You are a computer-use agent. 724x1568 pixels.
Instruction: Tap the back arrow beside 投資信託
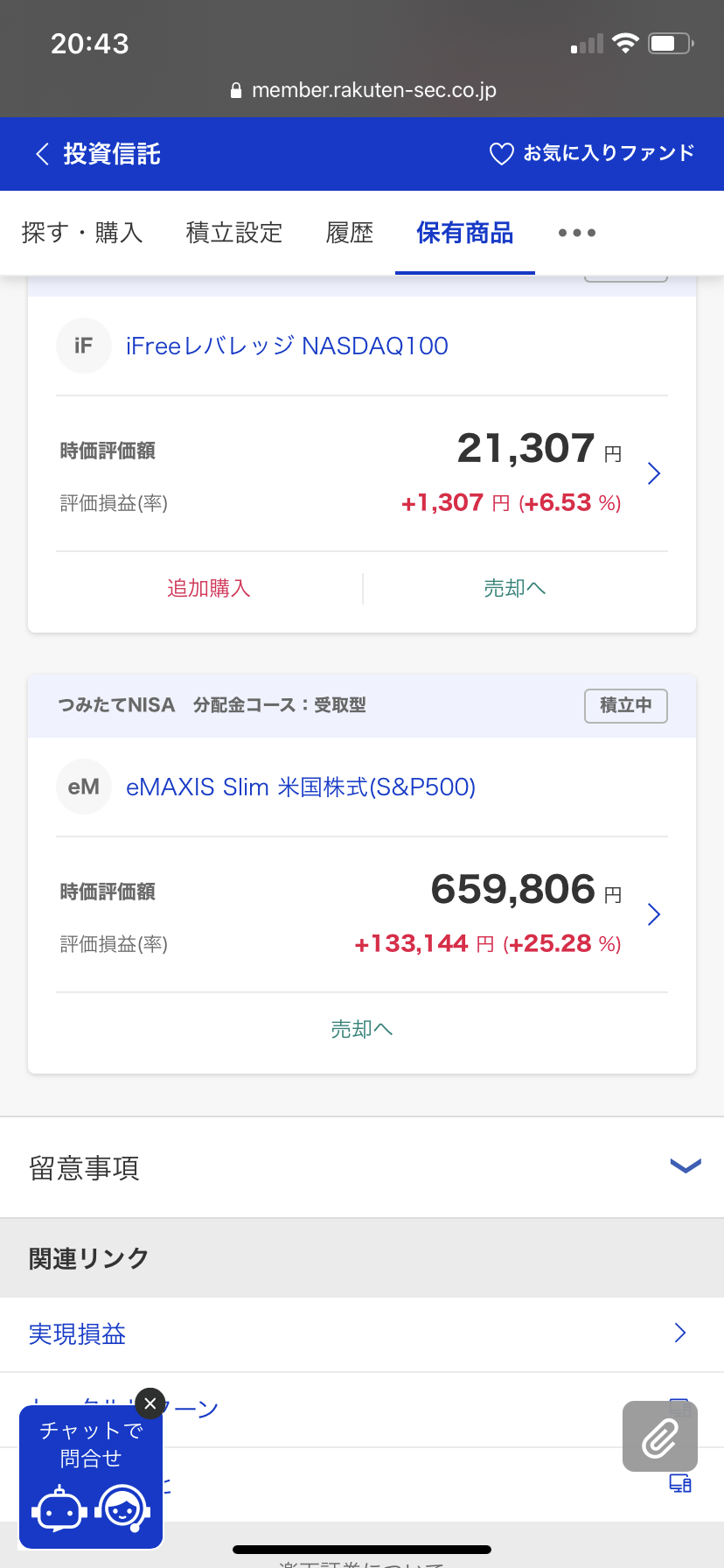point(41,154)
